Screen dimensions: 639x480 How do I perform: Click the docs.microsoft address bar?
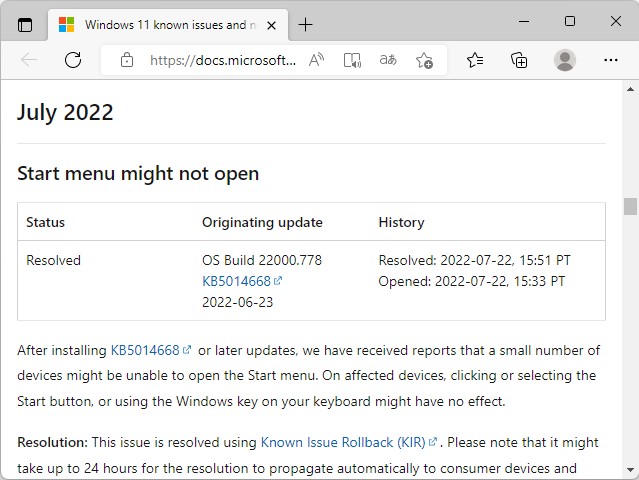click(222, 60)
